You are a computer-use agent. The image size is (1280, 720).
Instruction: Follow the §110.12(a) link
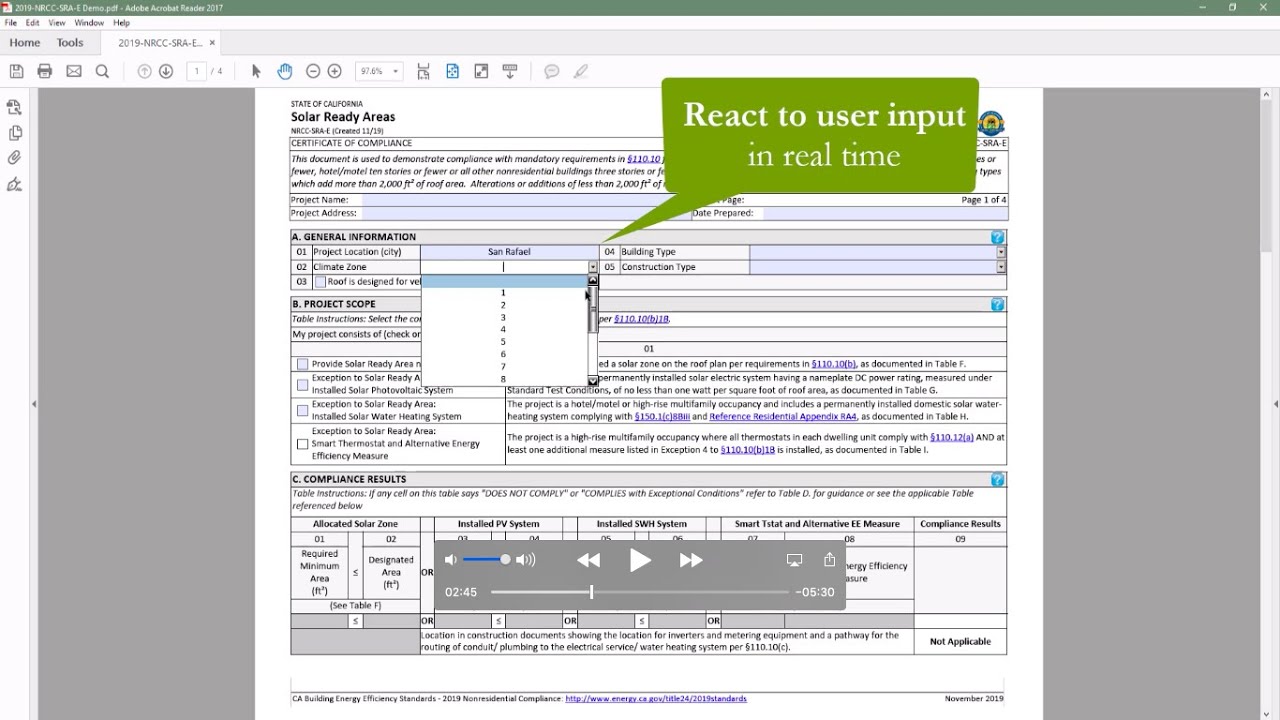pyautogui.click(x=951, y=437)
